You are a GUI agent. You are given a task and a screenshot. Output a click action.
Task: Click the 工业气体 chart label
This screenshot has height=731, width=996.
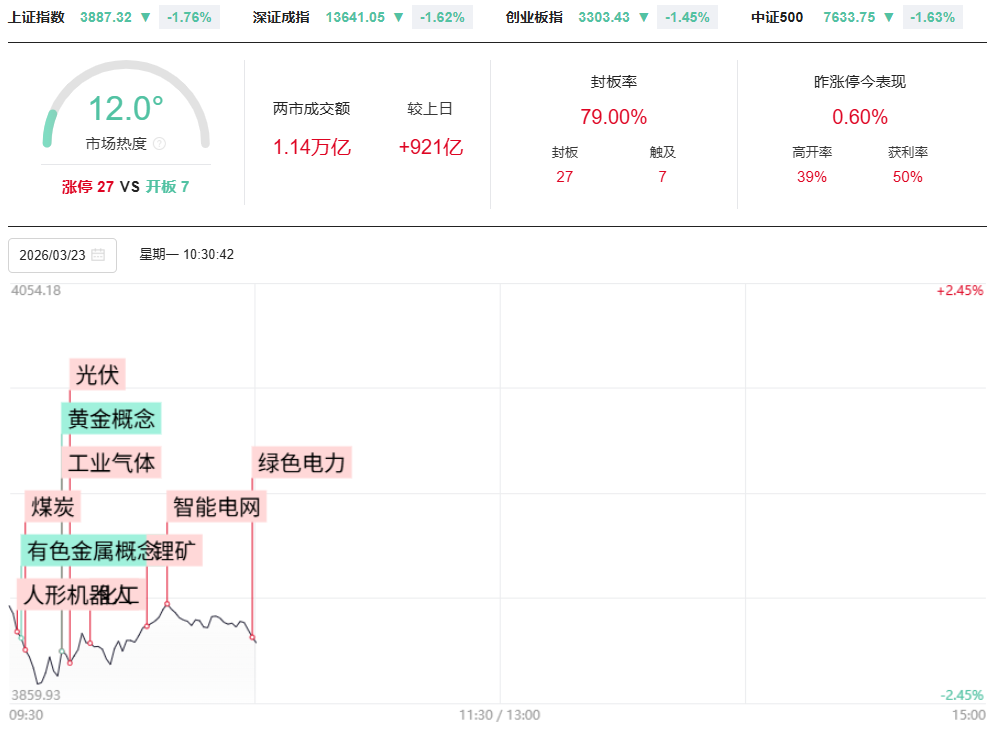pyautogui.click(x=111, y=463)
